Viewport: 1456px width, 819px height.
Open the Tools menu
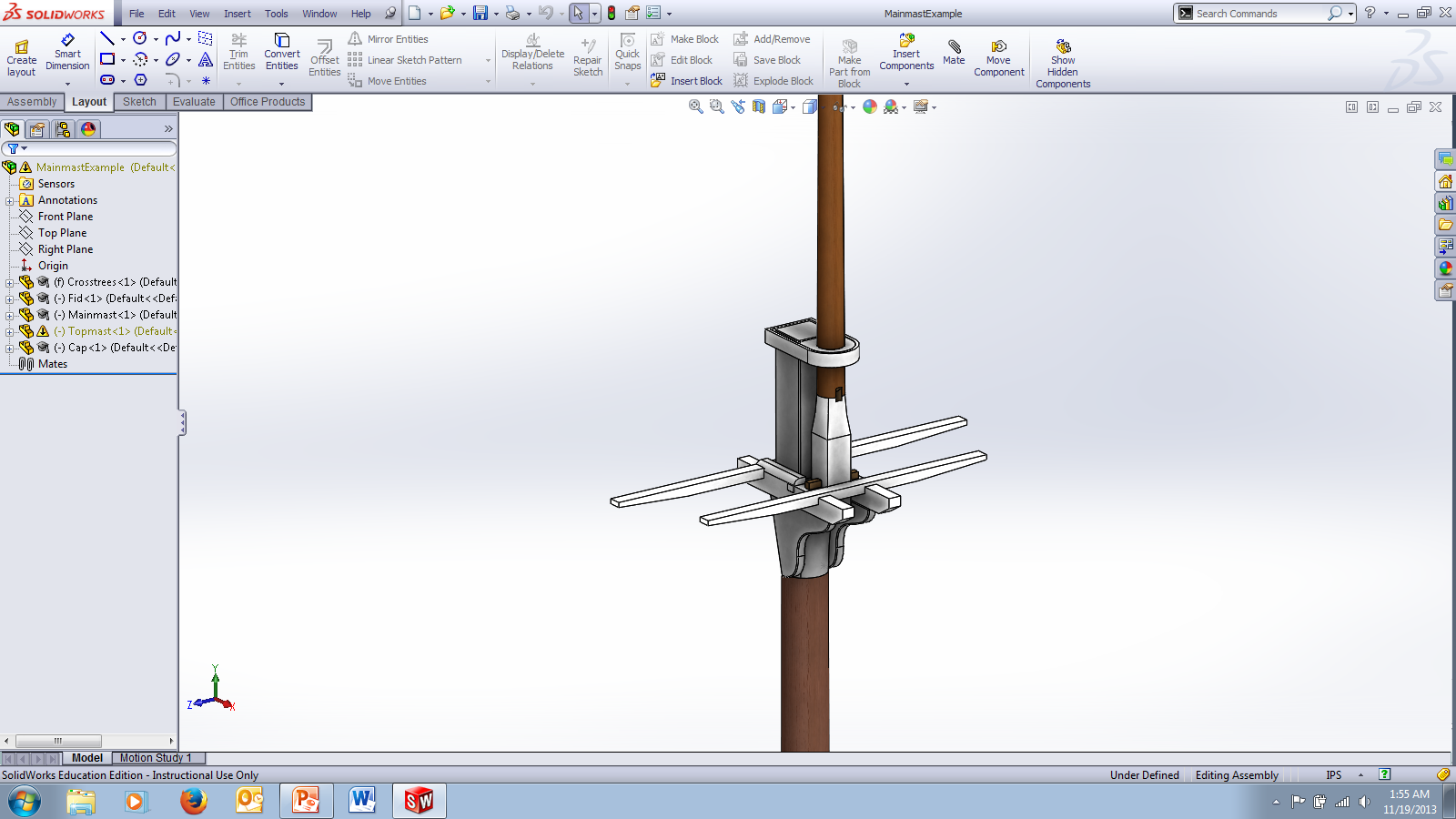(x=277, y=14)
